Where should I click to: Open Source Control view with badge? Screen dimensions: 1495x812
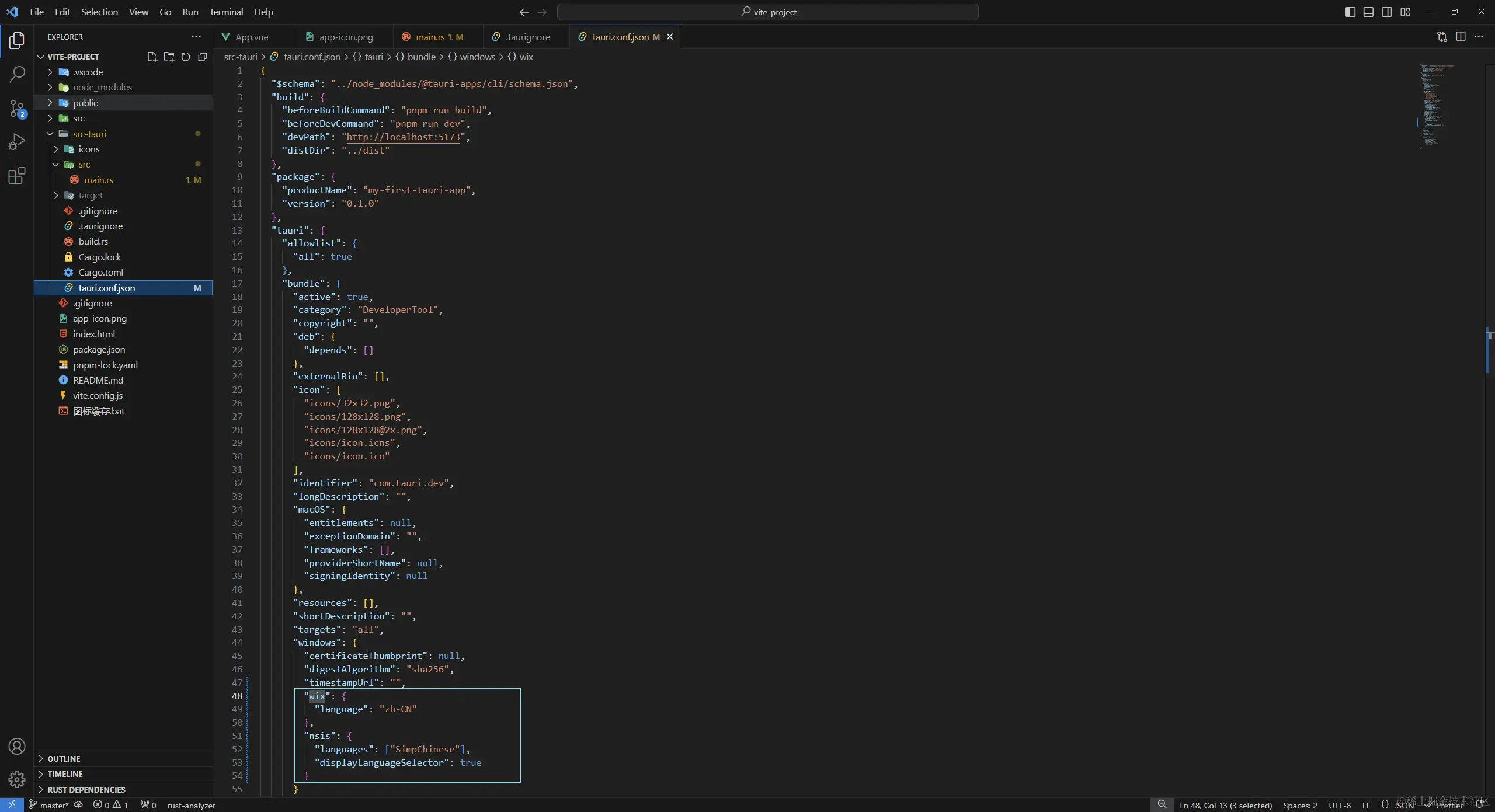click(17, 108)
